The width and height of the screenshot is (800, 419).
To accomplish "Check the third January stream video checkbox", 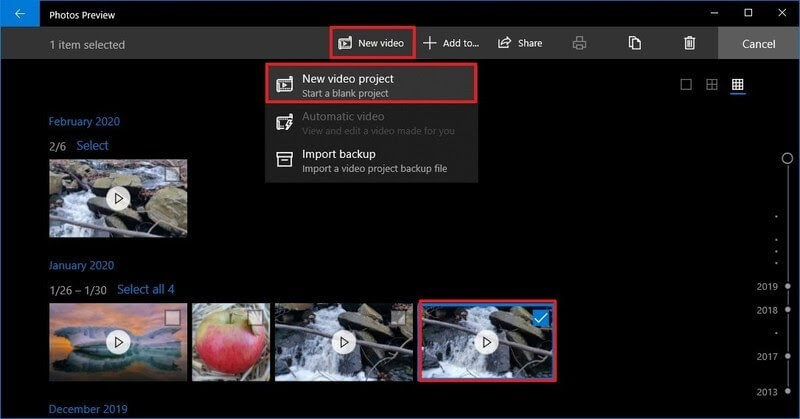I will (398, 318).
